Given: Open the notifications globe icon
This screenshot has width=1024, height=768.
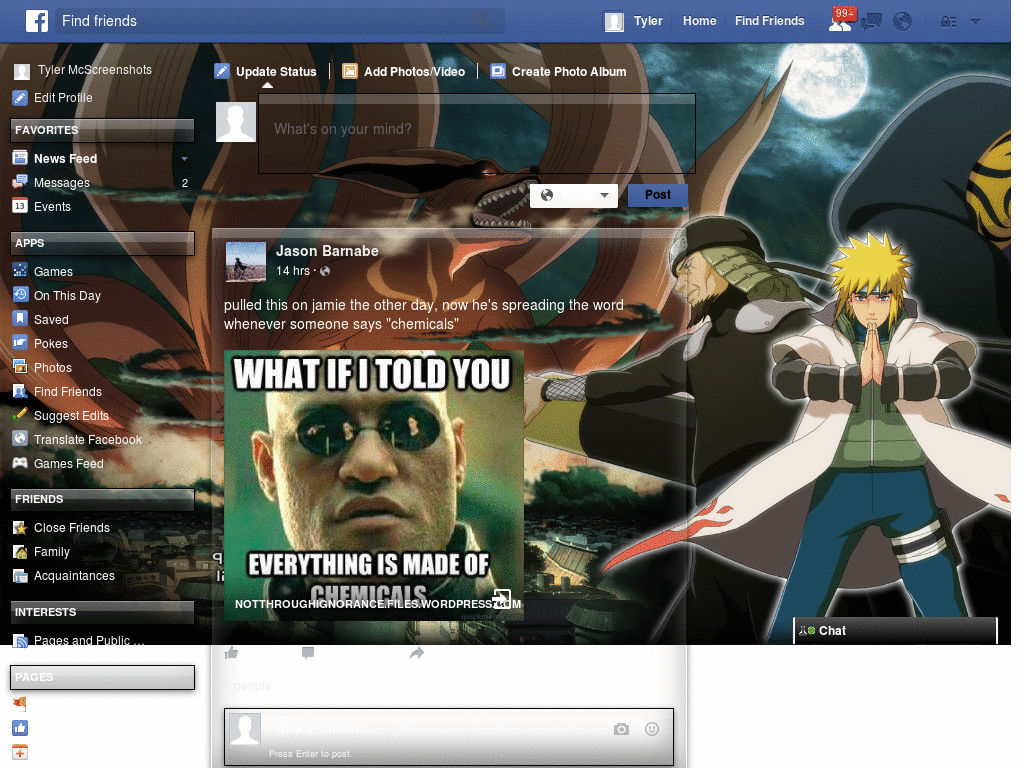Looking at the screenshot, I should point(902,20).
